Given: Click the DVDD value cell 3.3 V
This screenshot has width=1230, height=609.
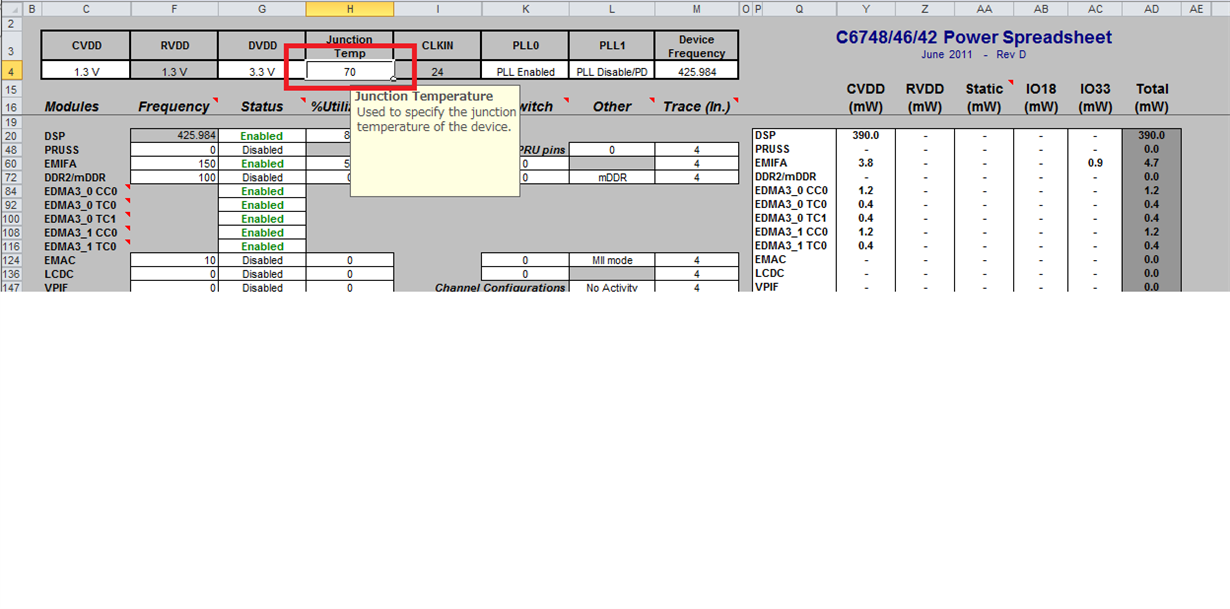Looking at the screenshot, I should pos(262,71).
